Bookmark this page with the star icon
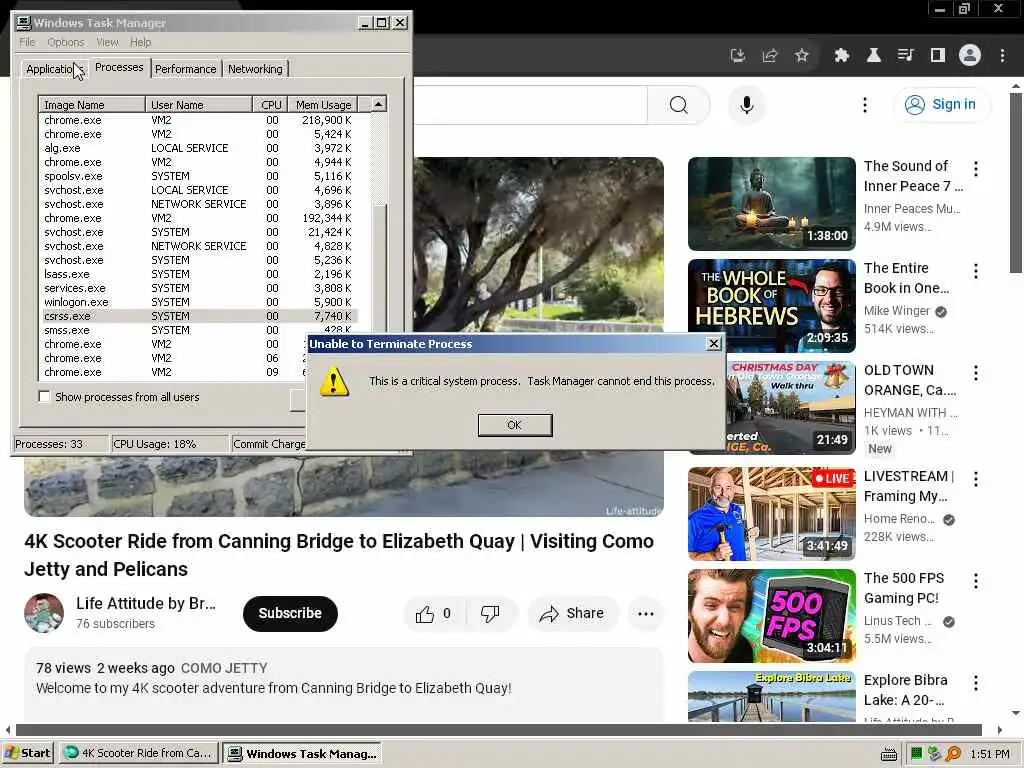 [x=802, y=56]
